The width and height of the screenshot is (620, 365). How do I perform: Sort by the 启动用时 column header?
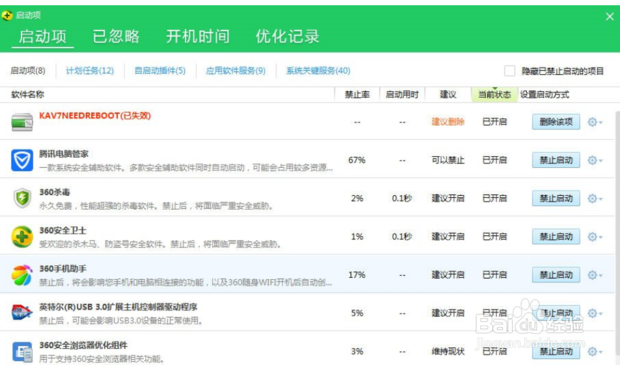coord(402,95)
